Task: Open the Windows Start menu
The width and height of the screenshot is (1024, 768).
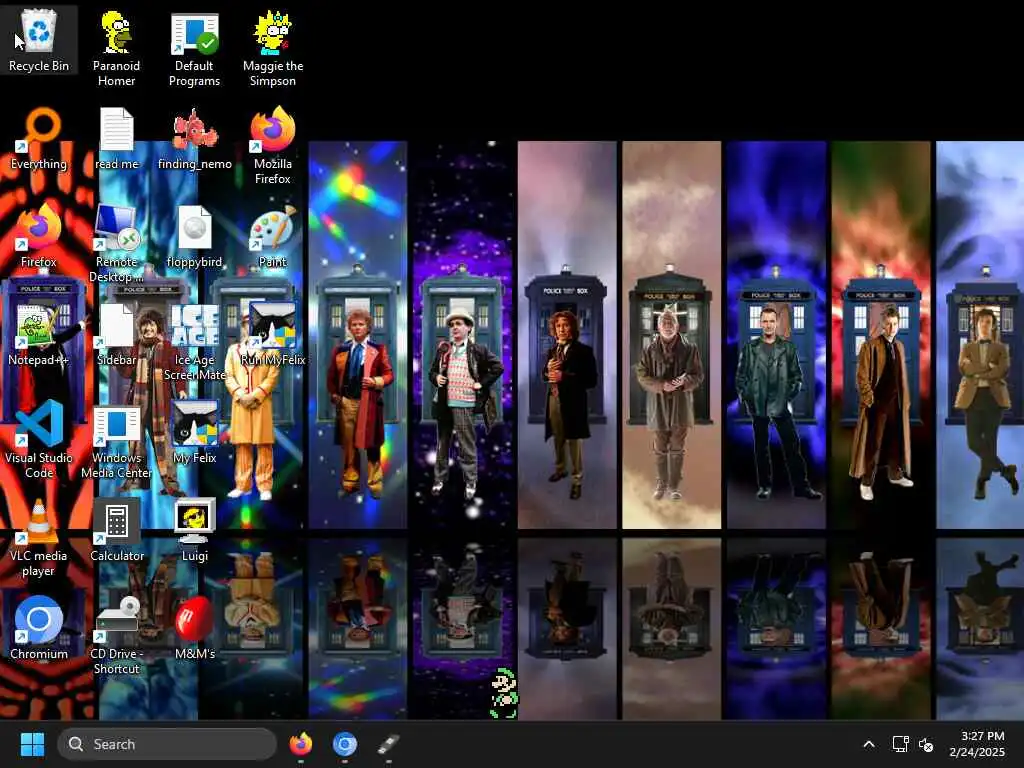Action: 32,744
